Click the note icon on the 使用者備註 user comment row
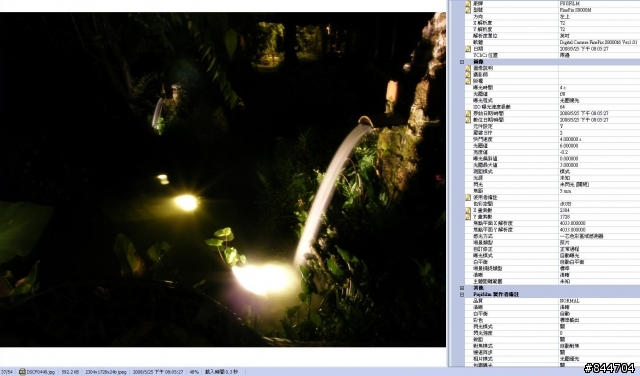 pos(468,197)
